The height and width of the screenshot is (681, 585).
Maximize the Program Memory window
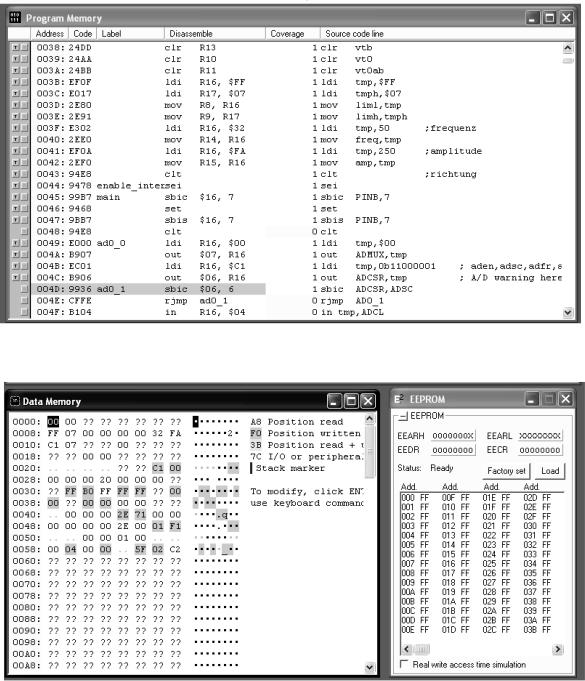click(549, 18)
